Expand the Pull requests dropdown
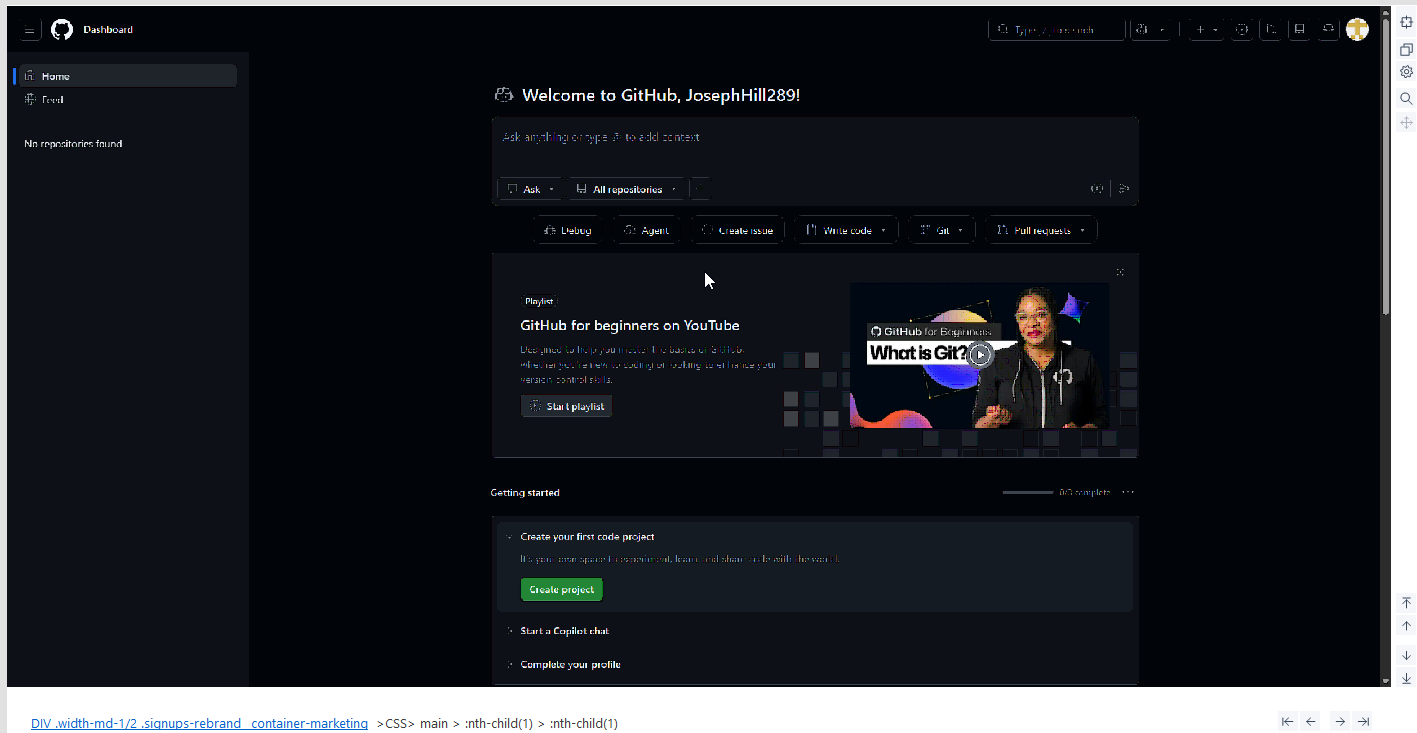This screenshot has height=733, width=1417. coord(1041,230)
